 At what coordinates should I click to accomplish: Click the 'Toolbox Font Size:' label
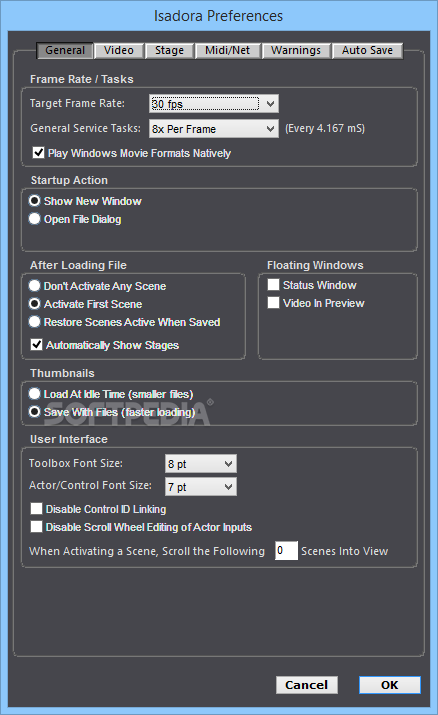76,463
